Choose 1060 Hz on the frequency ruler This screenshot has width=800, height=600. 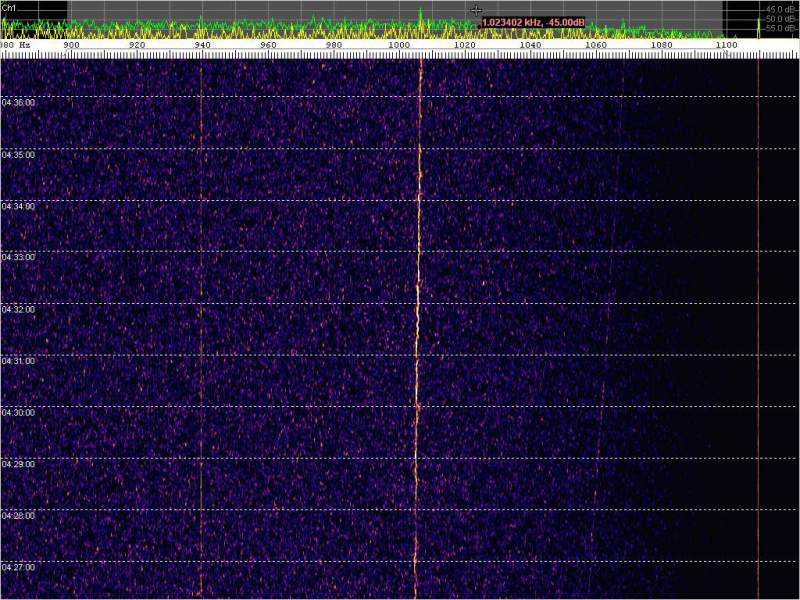tap(595, 45)
